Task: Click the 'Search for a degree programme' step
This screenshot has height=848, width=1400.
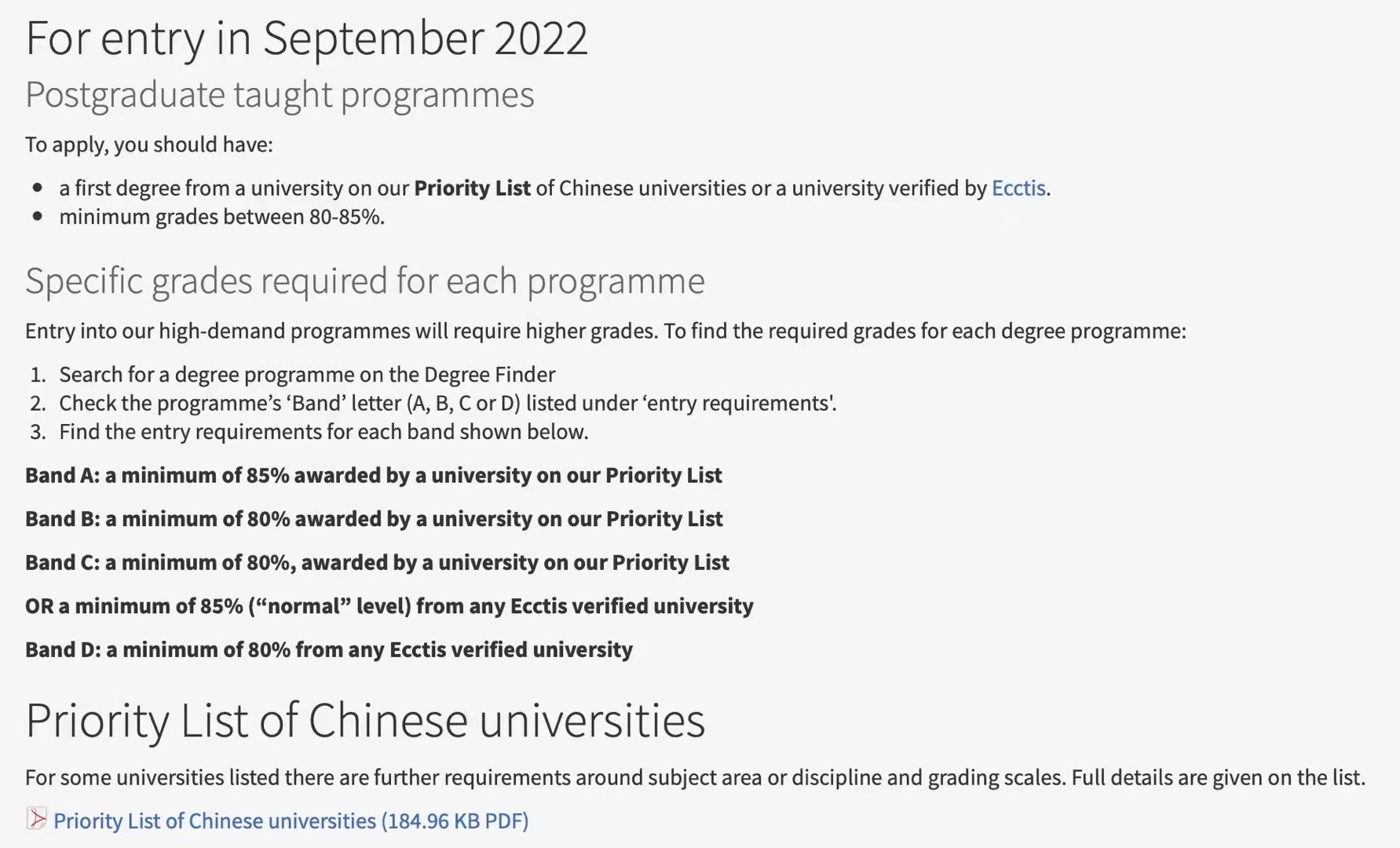Action: 307,375
